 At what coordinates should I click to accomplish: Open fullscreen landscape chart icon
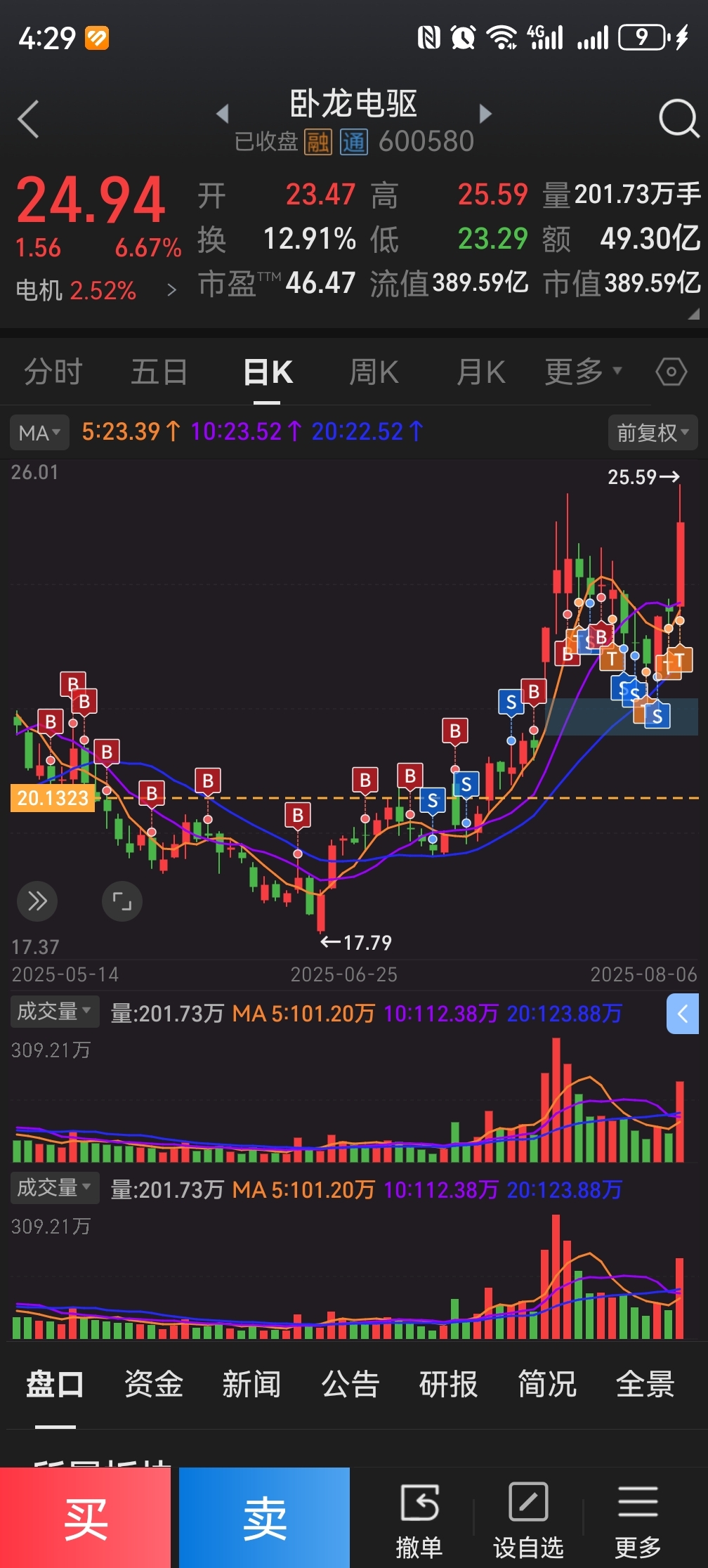tap(122, 901)
